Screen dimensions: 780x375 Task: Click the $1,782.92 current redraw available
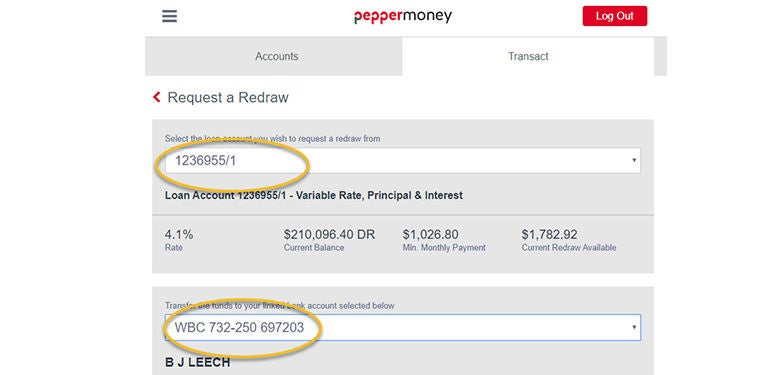pos(550,234)
